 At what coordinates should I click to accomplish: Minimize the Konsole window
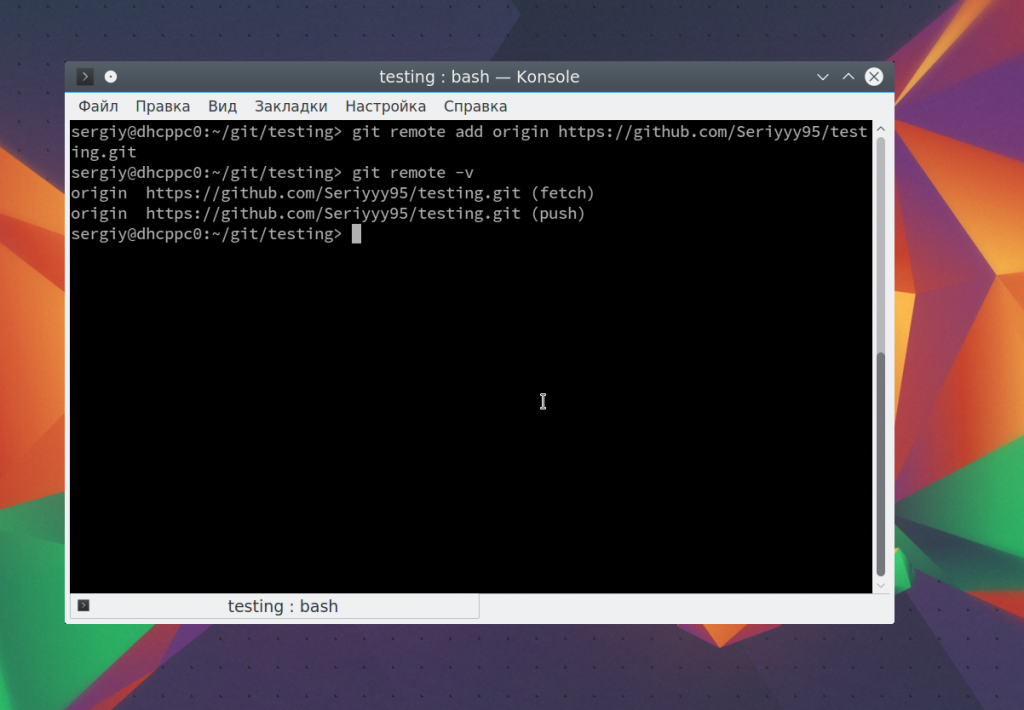(x=822, y=77)
